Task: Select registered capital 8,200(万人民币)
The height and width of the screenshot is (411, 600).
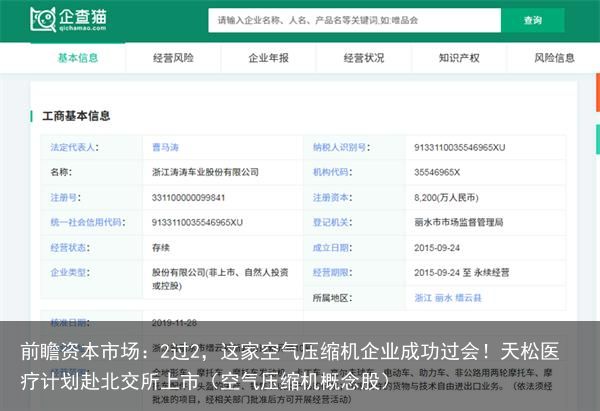Action: click(446, 197)
